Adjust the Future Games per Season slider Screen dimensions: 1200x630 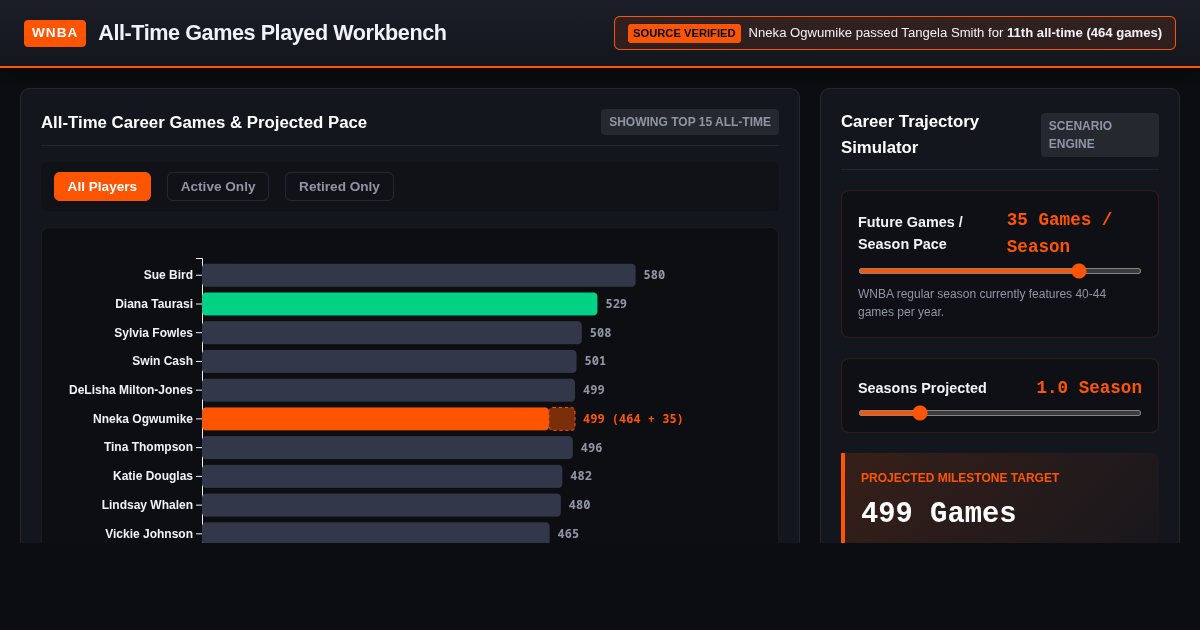pyautogui.click(x=1000, y=271)
